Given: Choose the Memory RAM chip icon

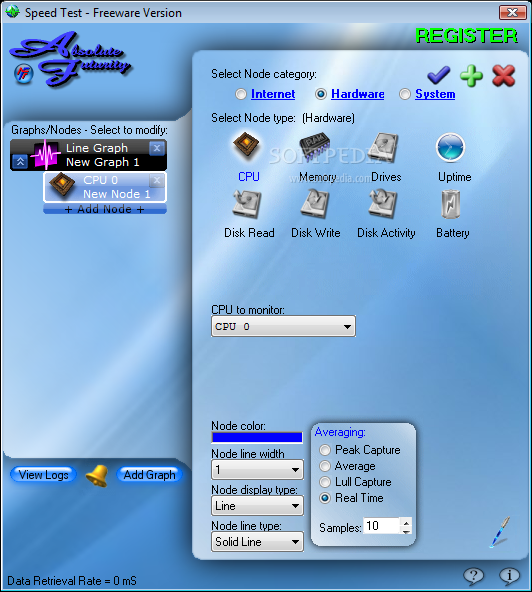Looking at the screenshot, I should [x=315, y=147].
